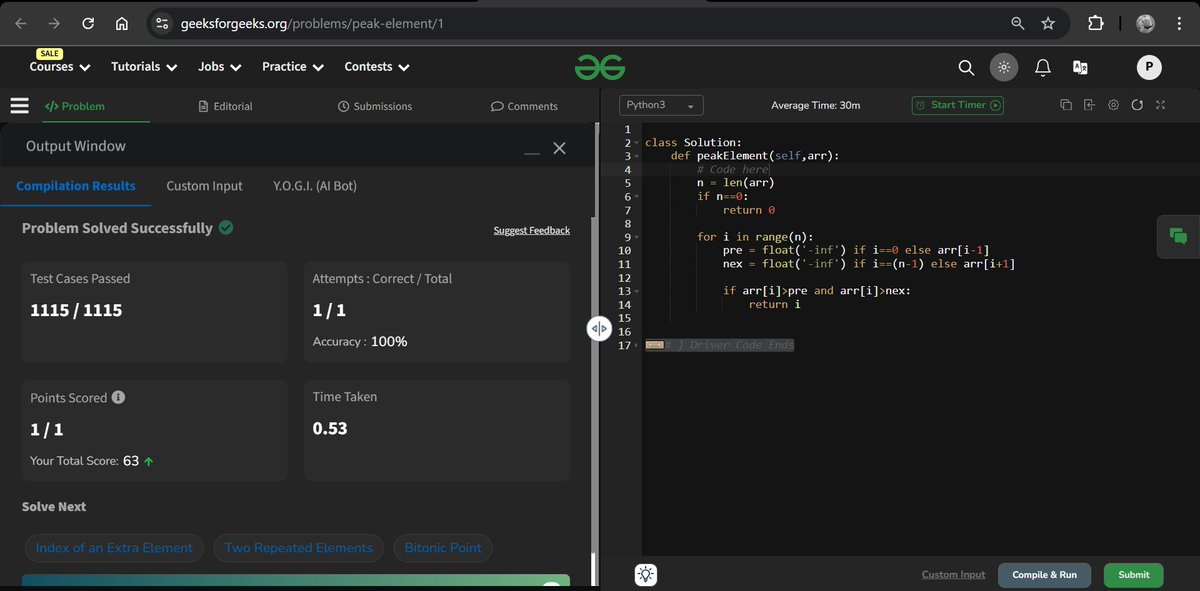This screenshot has width=1200, height=591.
Task: Bookmark this page with star
Action: pyautogui.click(x=1048, y=23)
